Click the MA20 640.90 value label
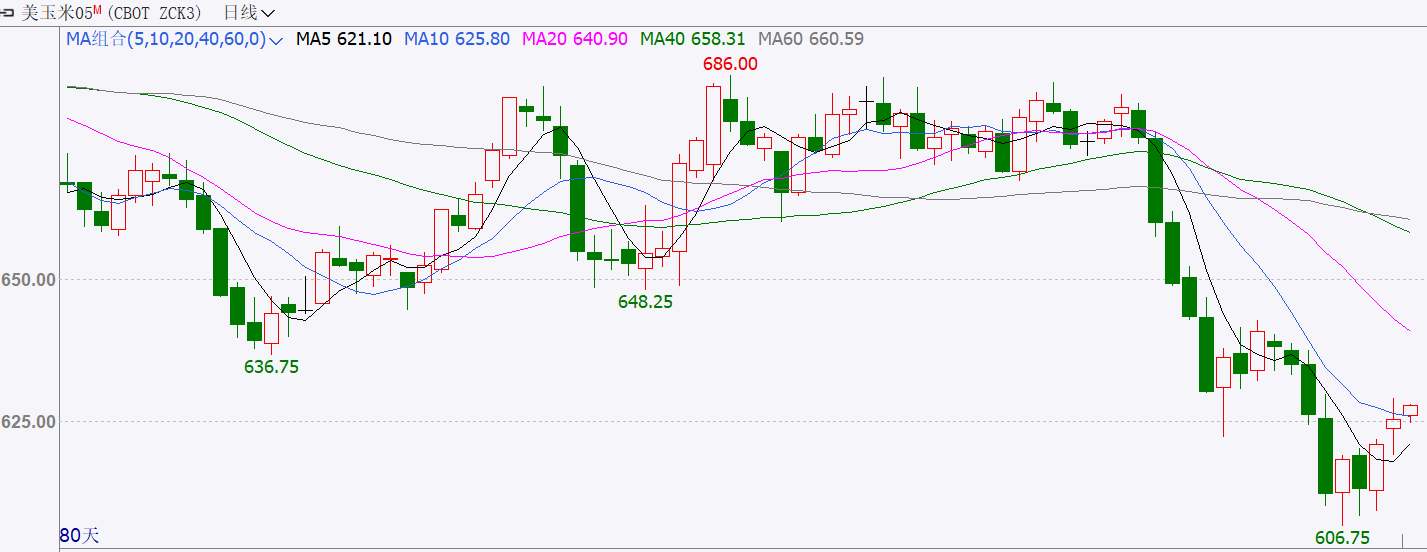1427x552 pixels. click(x=575, y=39)
